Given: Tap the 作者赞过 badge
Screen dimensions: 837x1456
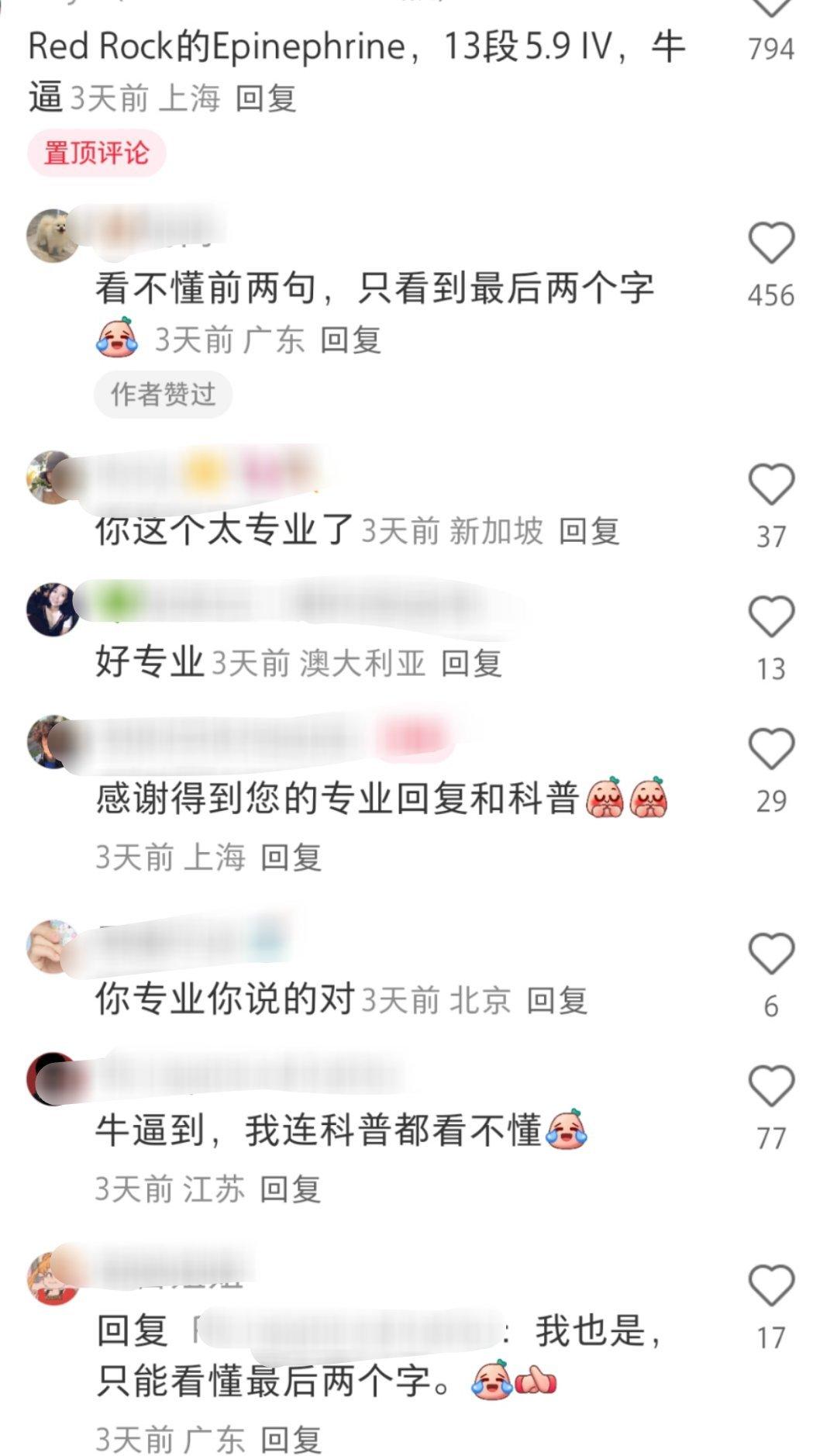Looking at the screenshot, I should pos(163,395).
